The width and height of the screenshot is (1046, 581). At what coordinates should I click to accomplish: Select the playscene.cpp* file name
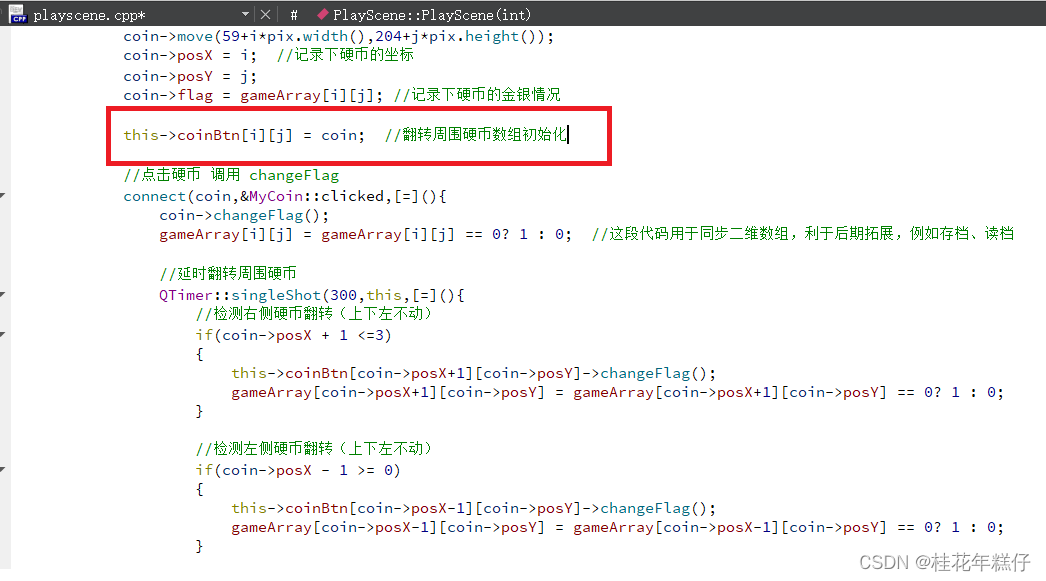[x=89, y=15]
